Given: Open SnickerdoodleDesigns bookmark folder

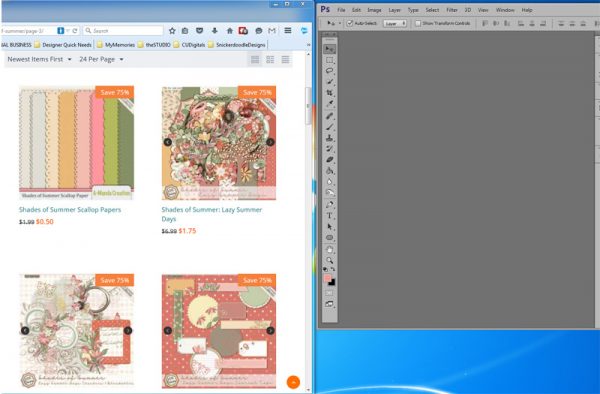Looking at the screenshot, I should (x=237, y=45).
